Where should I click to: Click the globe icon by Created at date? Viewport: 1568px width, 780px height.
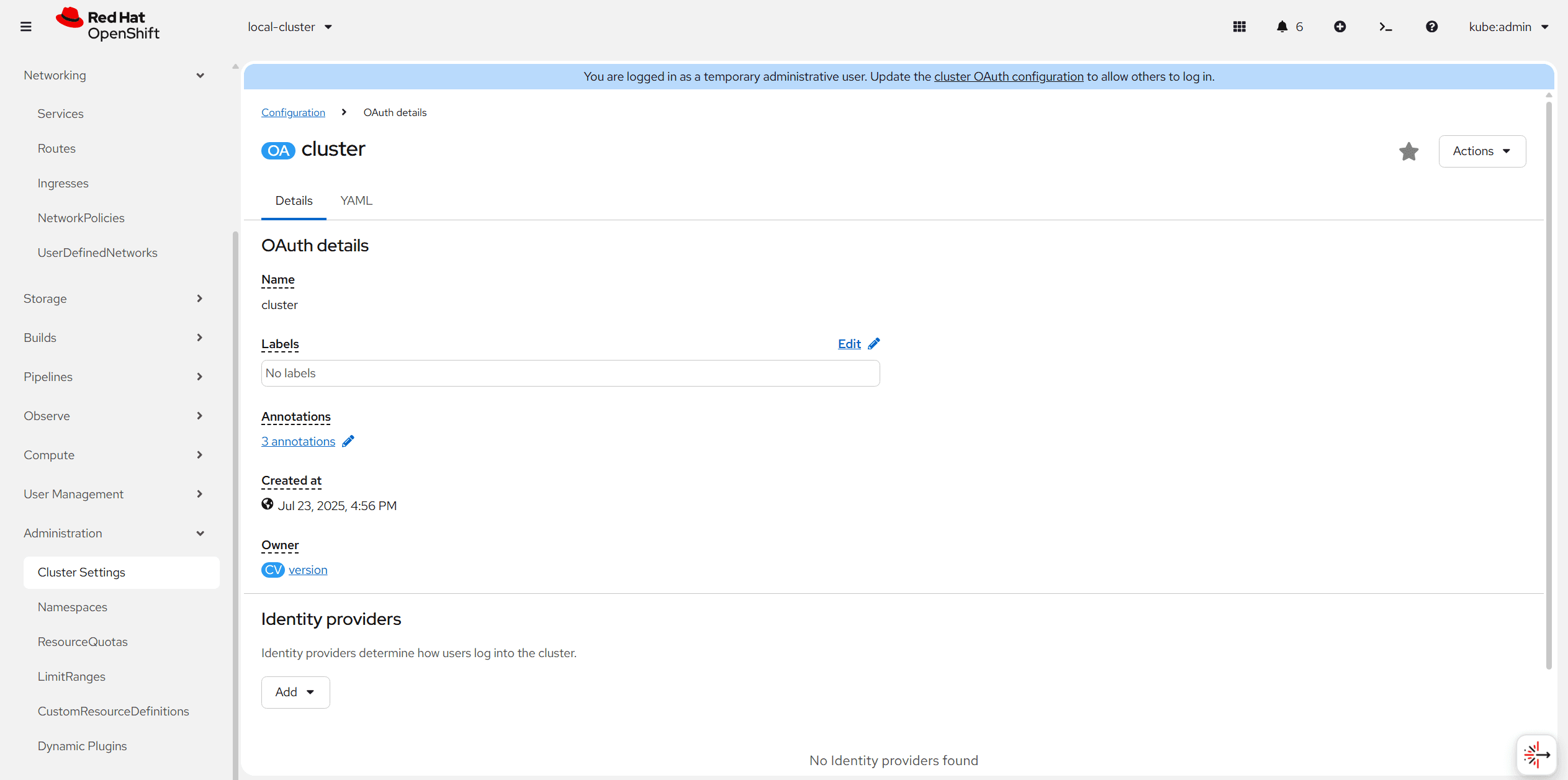(268, 504)
